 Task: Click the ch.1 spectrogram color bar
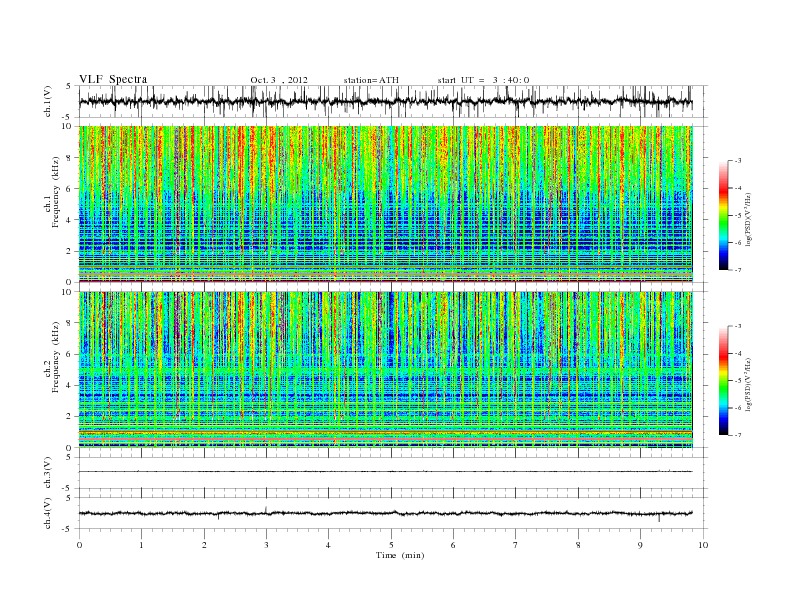click(x=723, y=215)
